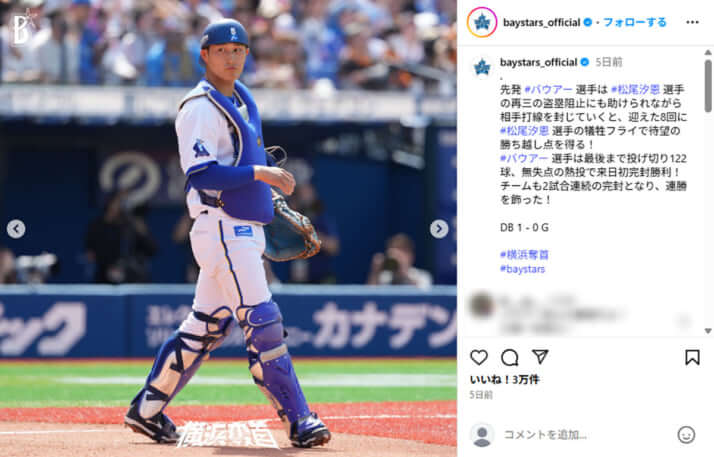Screen dimensions: 714x457
Task: Share the post with the paper plane icon
Action: [540, 357]
